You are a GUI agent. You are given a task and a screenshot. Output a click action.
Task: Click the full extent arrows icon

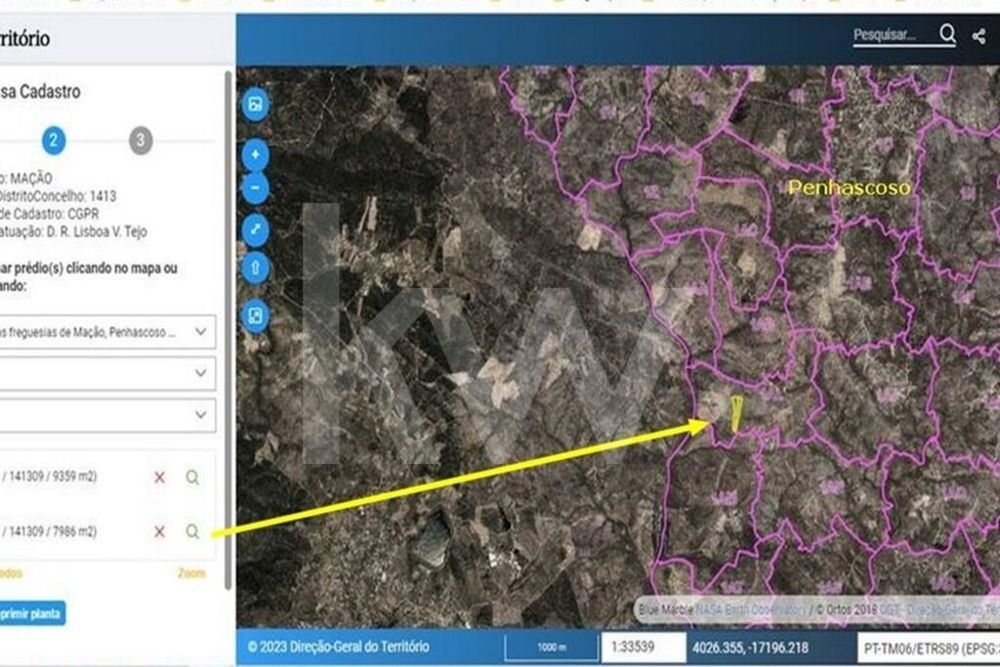255,230
